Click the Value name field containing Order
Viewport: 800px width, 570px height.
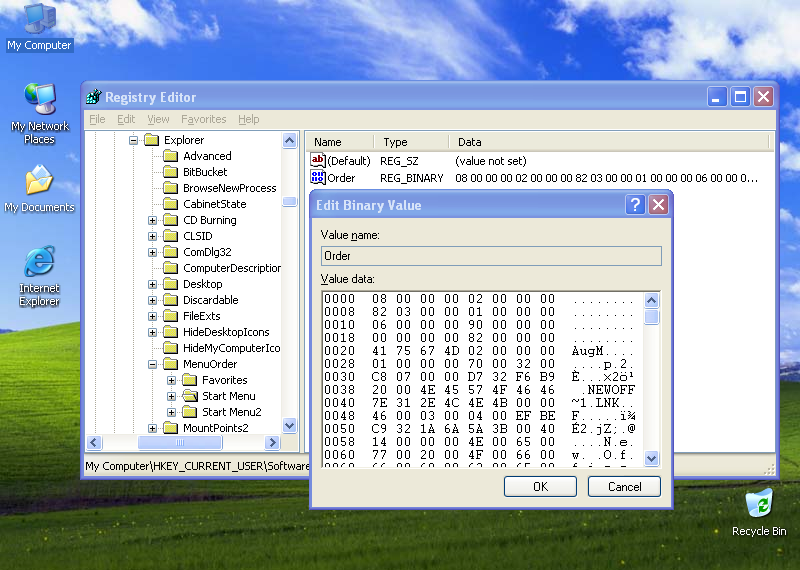click(x=491, y=256)
